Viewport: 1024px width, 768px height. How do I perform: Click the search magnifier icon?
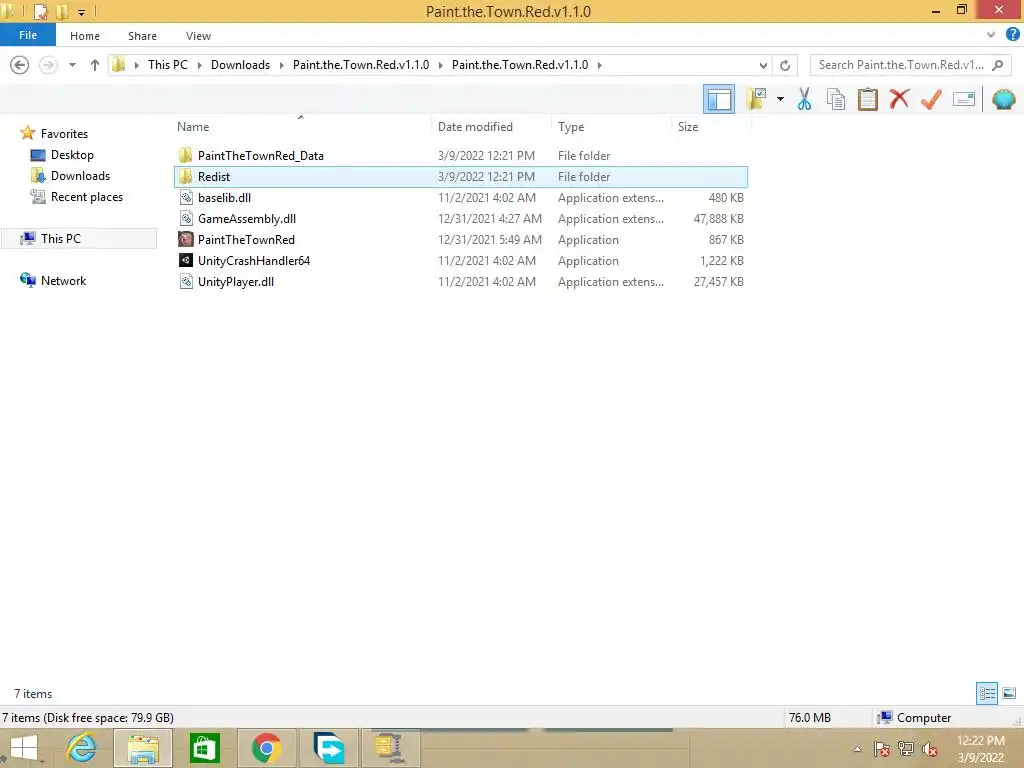coord(997,65)
